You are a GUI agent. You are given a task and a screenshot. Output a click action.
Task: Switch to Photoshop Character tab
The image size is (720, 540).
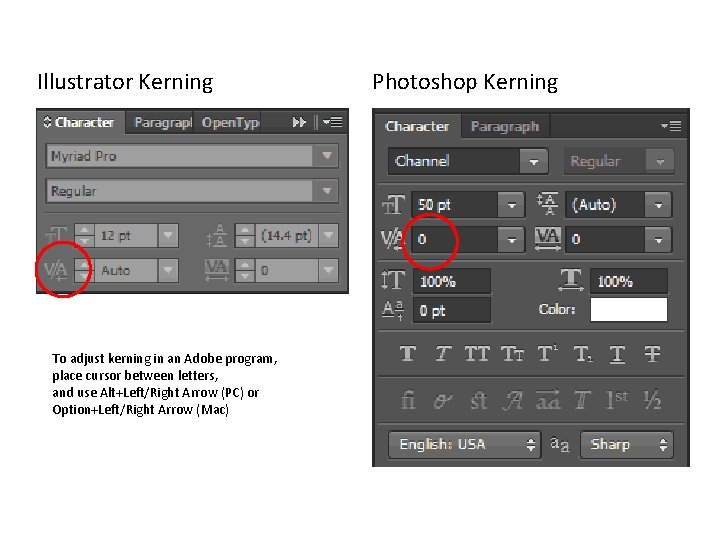[x=417, y=126]
